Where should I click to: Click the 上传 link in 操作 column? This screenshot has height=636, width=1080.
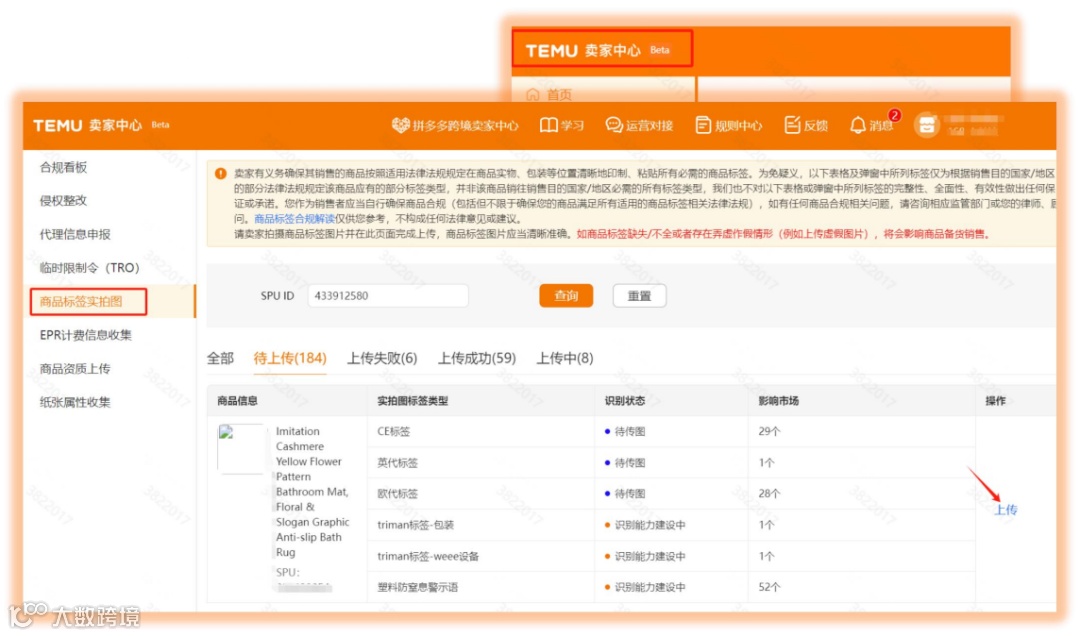pyautogui.click(x=1006, y=510)
